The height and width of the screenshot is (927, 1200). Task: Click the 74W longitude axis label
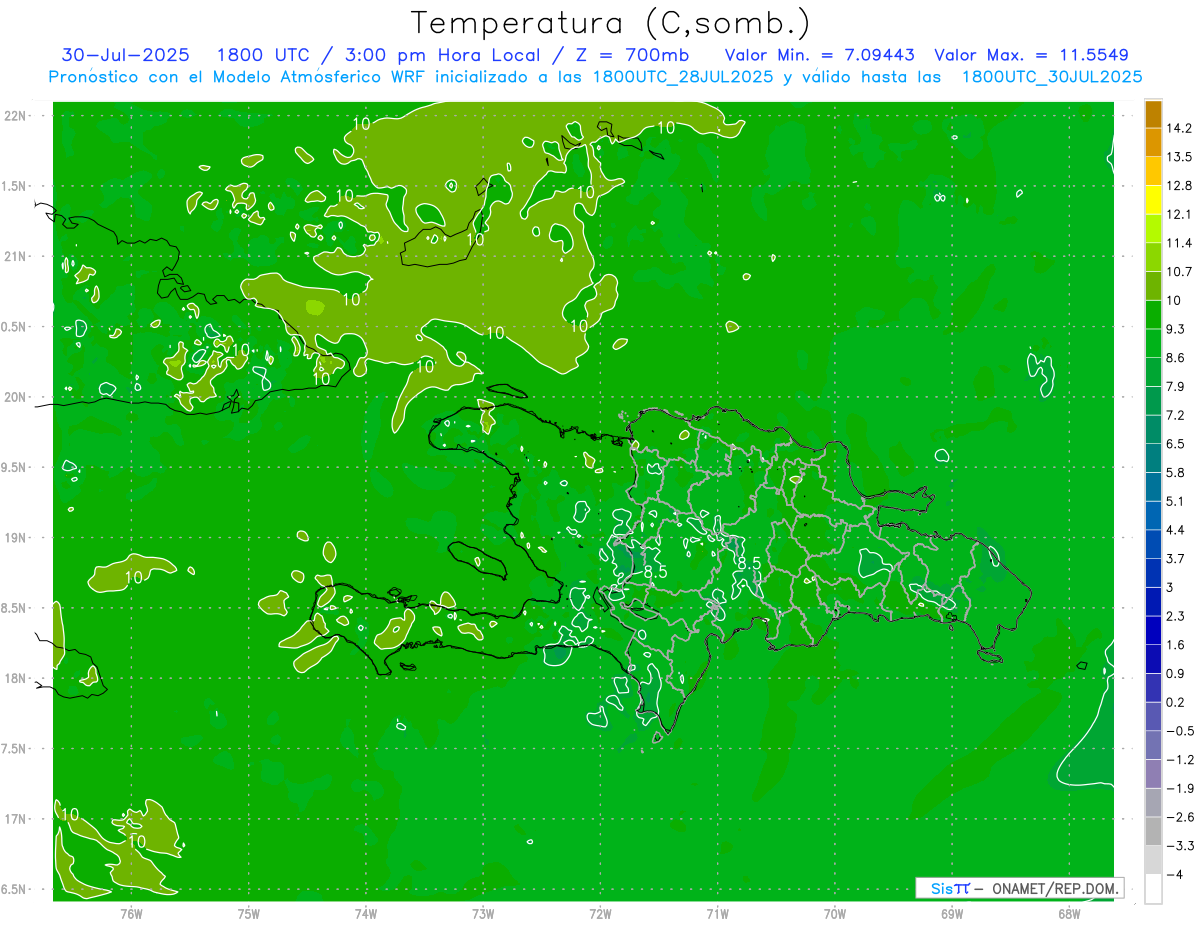[x=366, y=913]
